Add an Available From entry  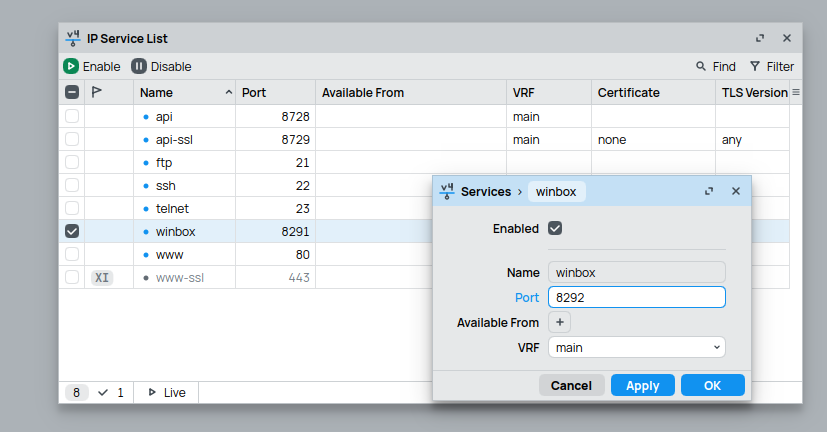click(560, 322)
